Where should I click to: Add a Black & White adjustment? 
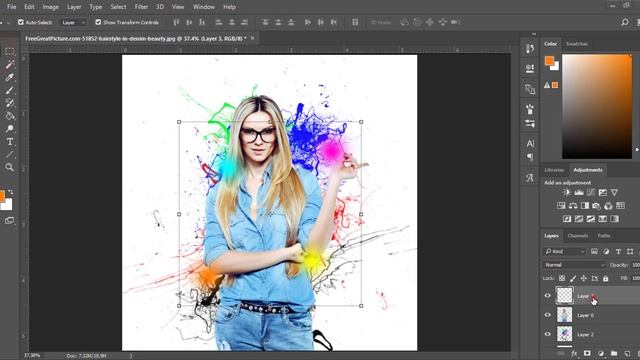coord(585,205)
